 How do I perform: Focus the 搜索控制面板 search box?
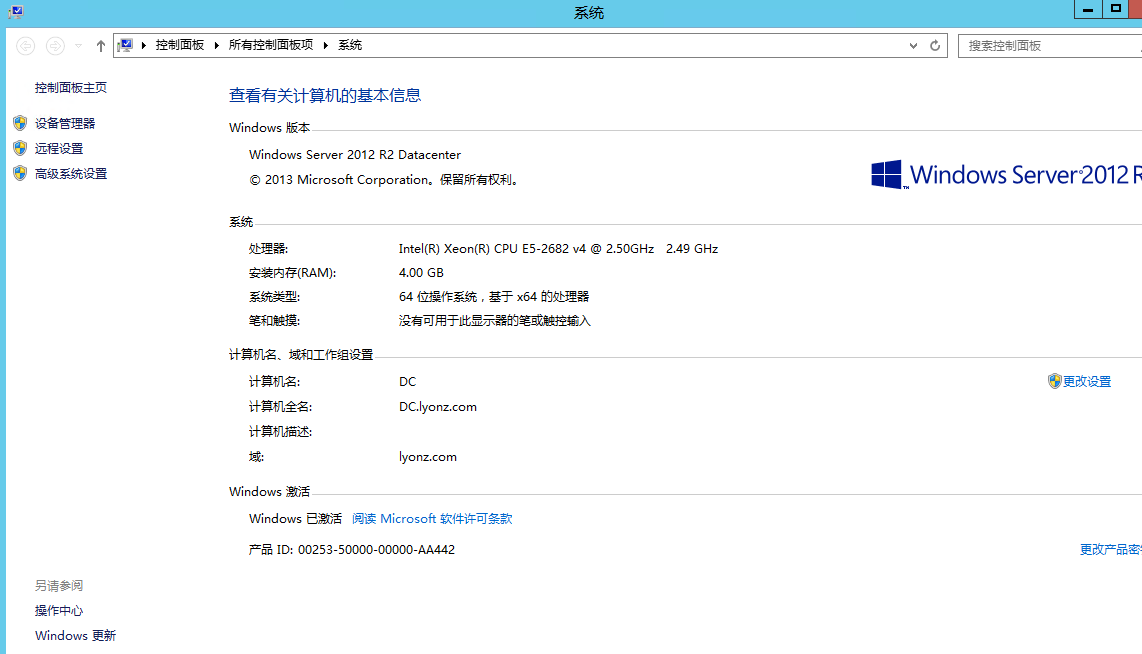point(1050,46)
